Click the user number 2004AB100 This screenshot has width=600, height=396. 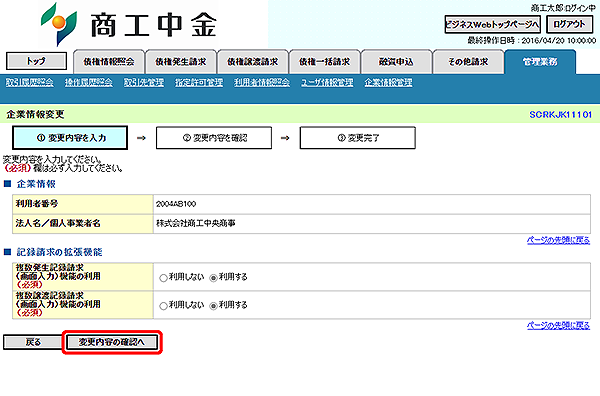pos(176,204)
